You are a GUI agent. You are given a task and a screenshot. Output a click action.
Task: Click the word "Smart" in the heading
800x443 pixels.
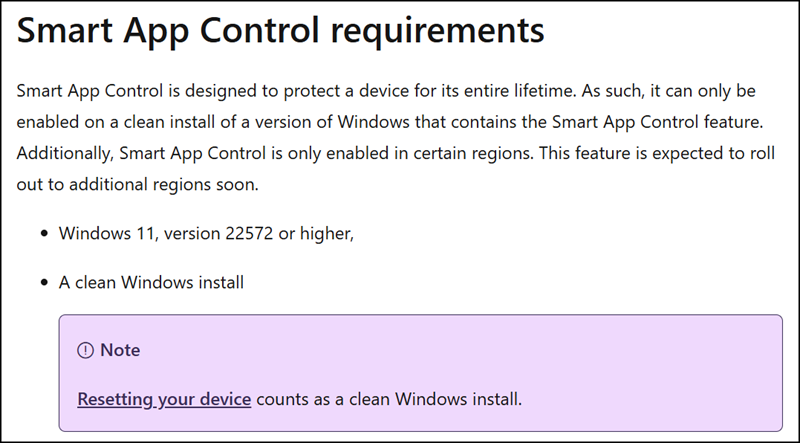(x=67, y=32)
